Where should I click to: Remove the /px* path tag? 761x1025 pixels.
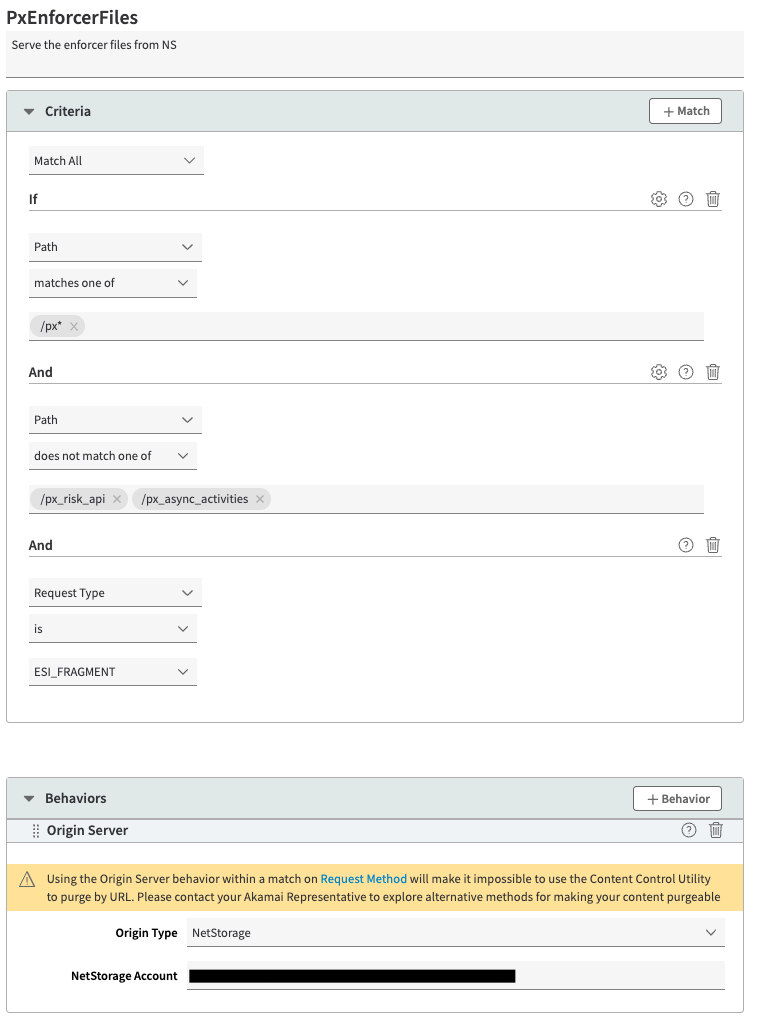[74, 326]
